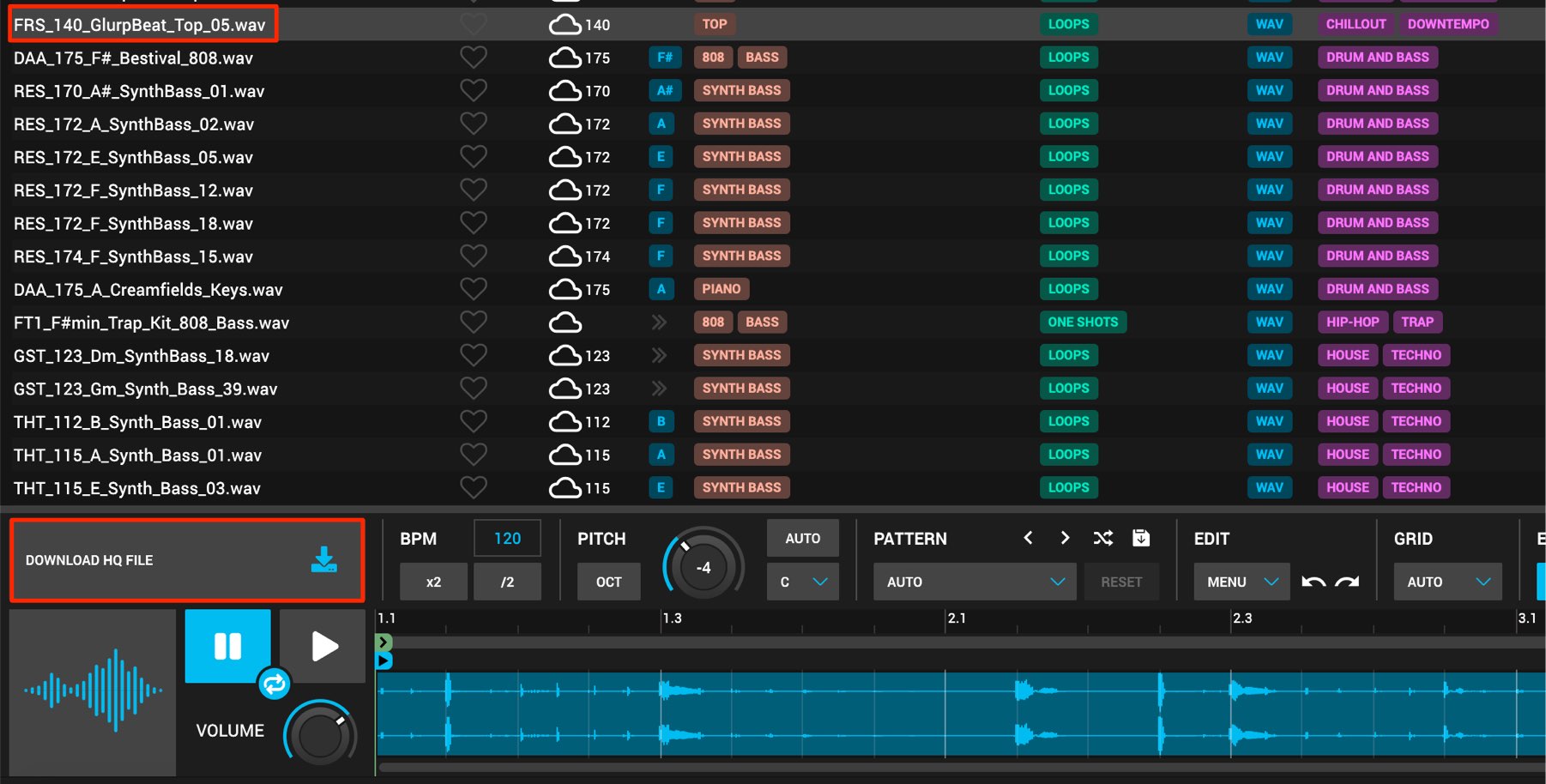
Task: Click double-chevron icon on GST_123_Dm_SynthBass_18 row
Action: (x=659, y=355)
